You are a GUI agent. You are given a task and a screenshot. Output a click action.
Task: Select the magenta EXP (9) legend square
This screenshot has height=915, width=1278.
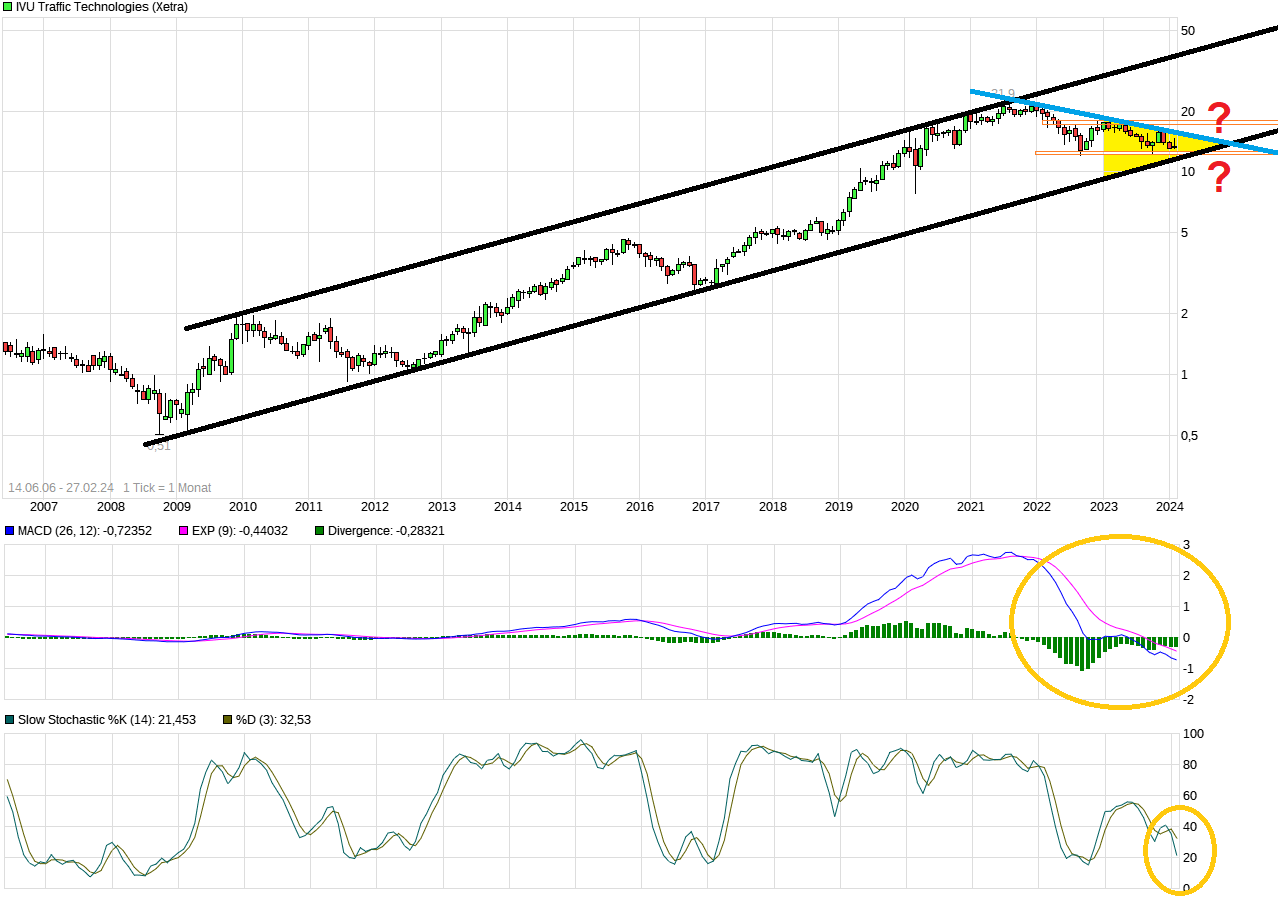coord(183,531)
